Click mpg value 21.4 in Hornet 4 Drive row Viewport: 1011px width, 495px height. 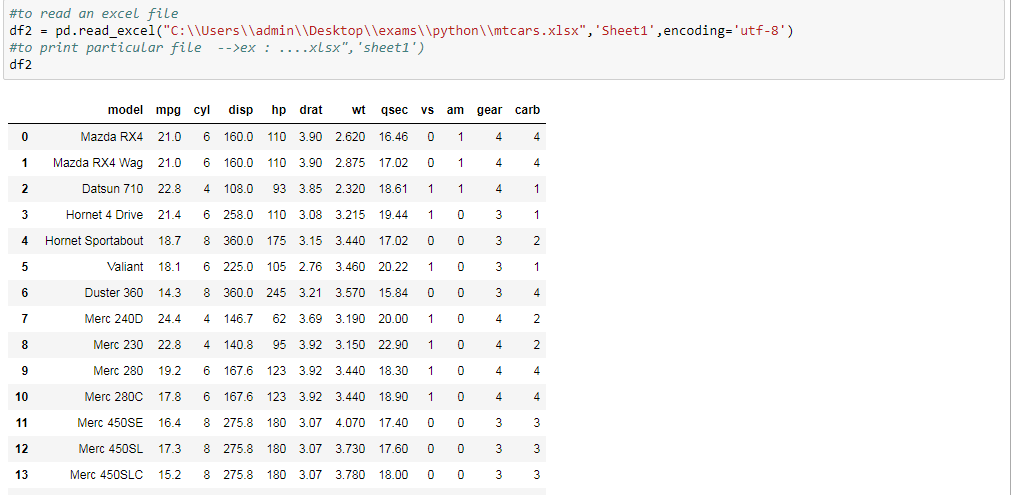(170, 215)
